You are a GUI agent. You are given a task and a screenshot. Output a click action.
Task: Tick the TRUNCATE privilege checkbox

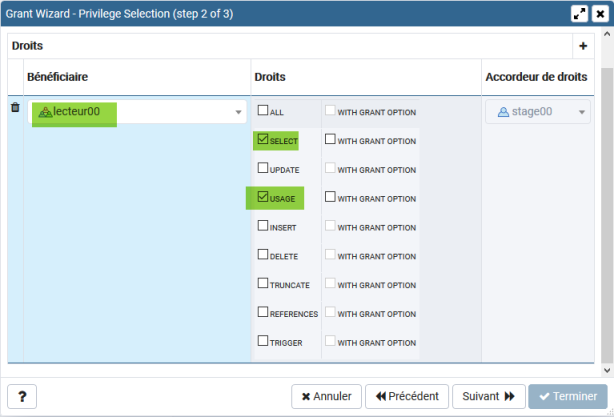[263, 284]
